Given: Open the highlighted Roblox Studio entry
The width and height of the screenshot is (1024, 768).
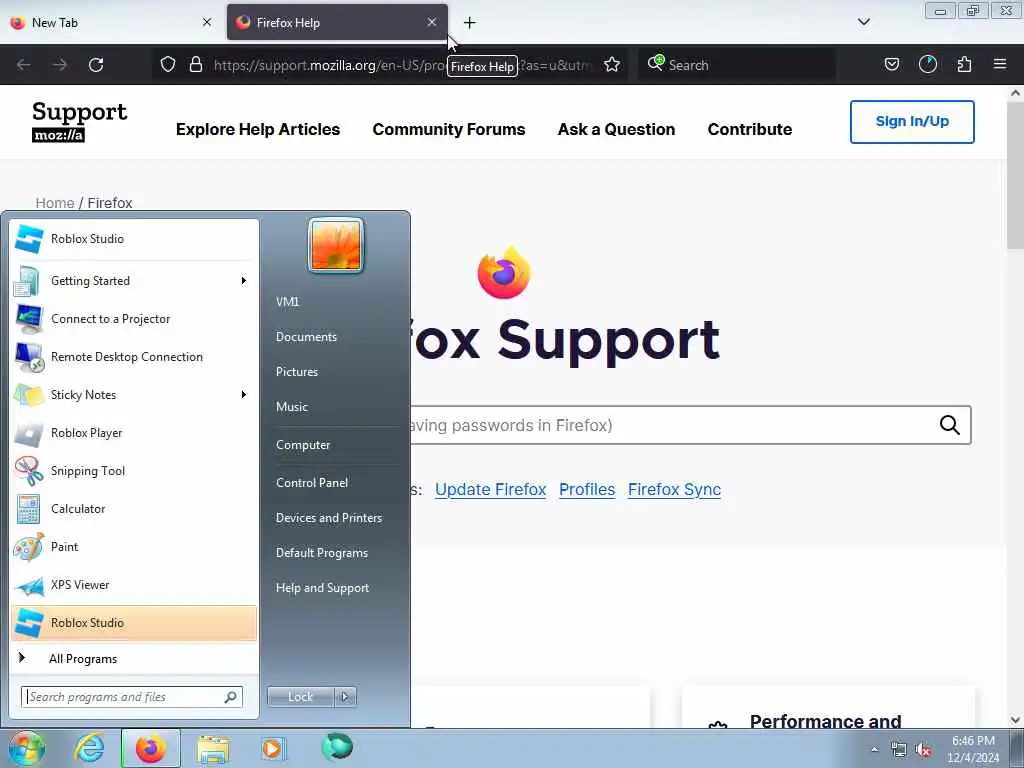Looking at the screenshot, I should tap(134, 623).
